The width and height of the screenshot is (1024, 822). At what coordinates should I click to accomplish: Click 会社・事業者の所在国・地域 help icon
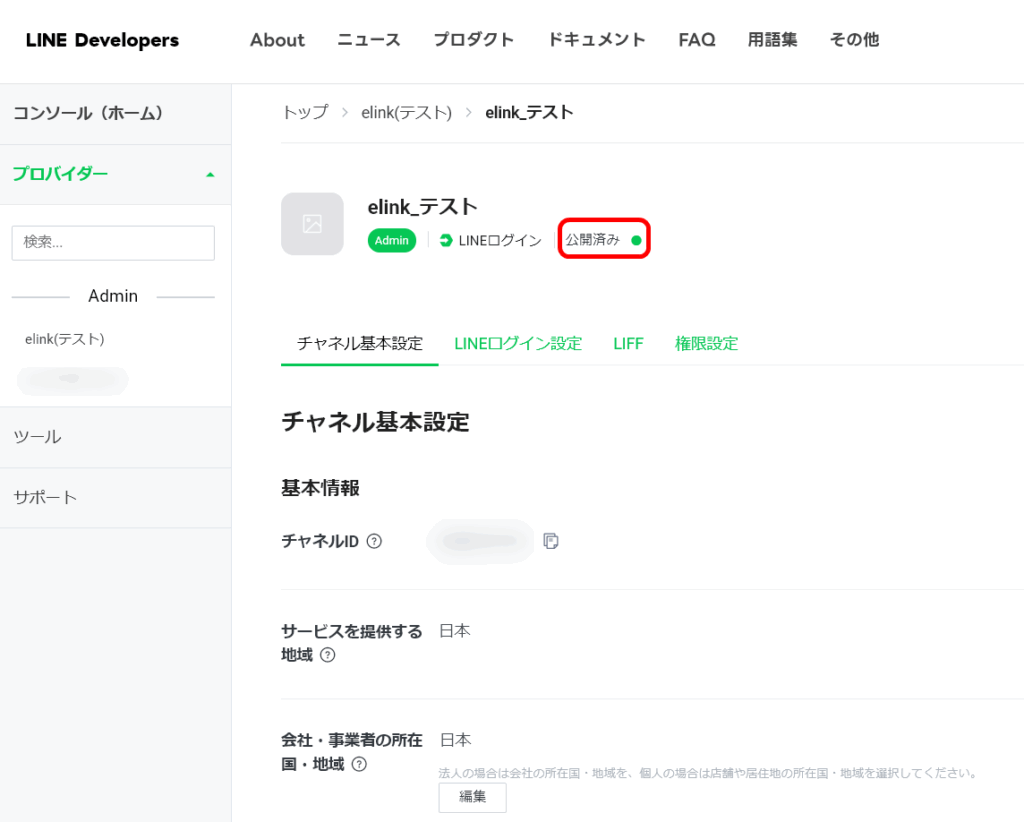click(x=359, y=764)
